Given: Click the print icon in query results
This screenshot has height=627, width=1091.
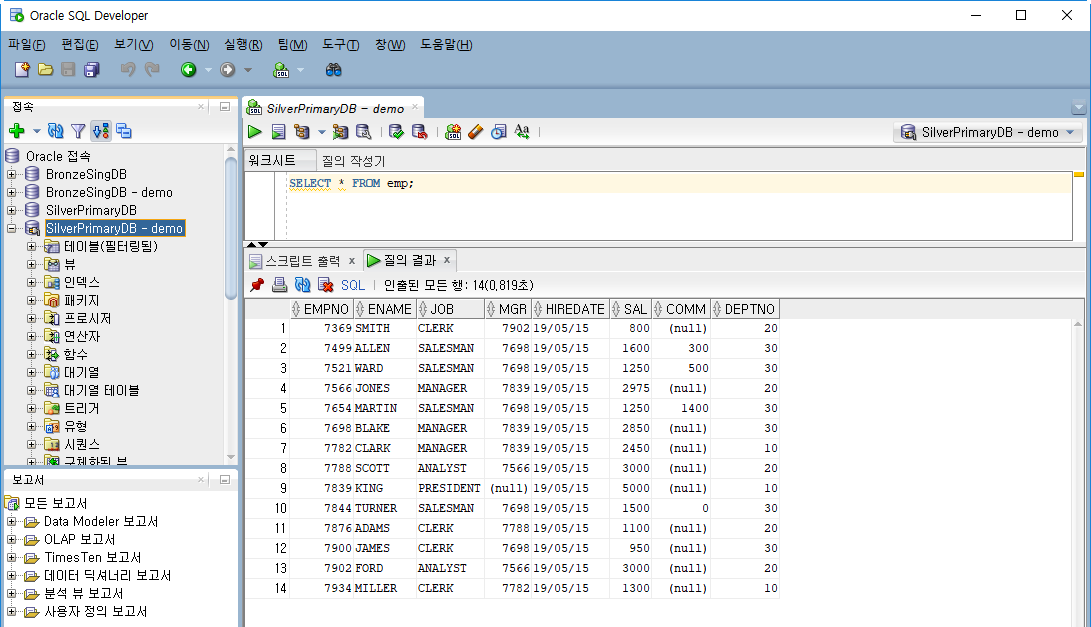Looking at the screenshot, I should [280, 285].
